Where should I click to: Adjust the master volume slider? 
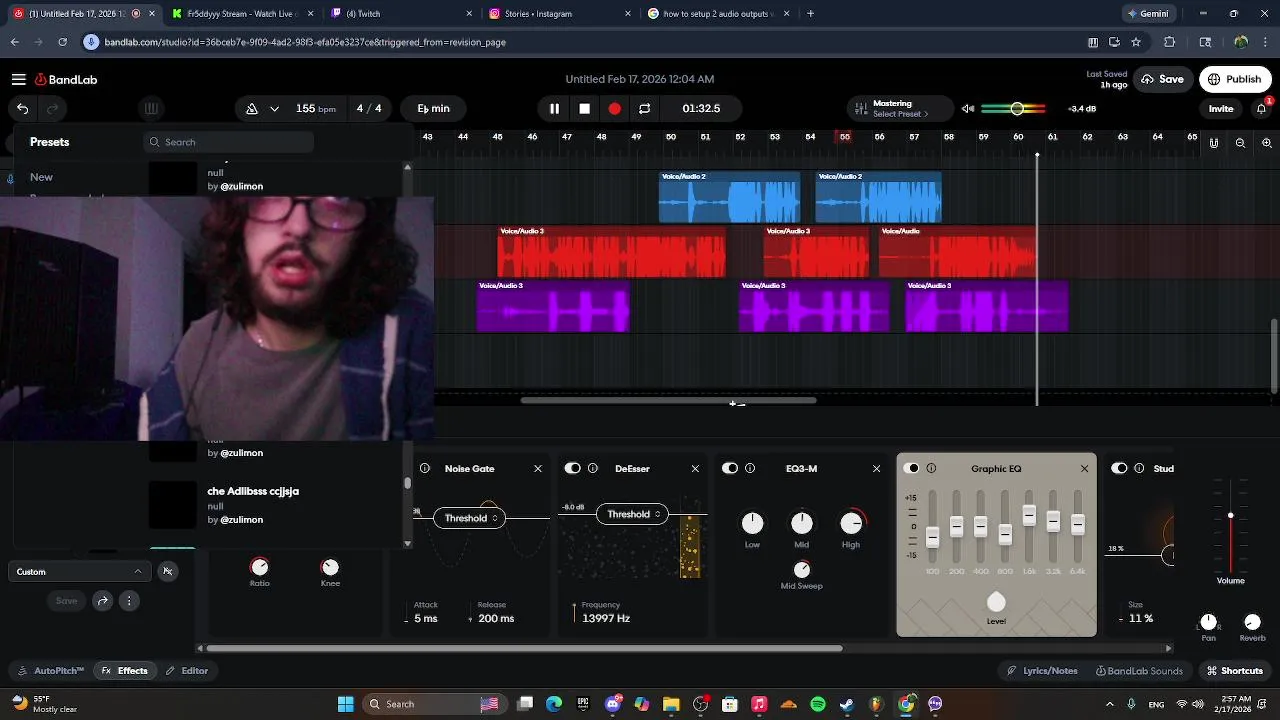(1016, 108)
